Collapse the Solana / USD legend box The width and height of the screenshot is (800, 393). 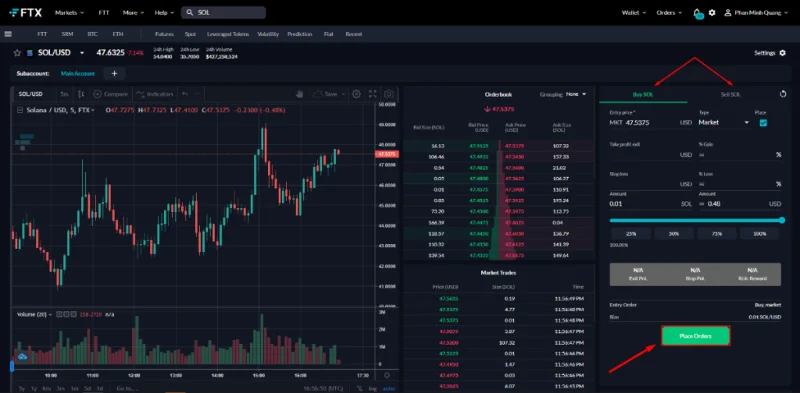(20, 110)
